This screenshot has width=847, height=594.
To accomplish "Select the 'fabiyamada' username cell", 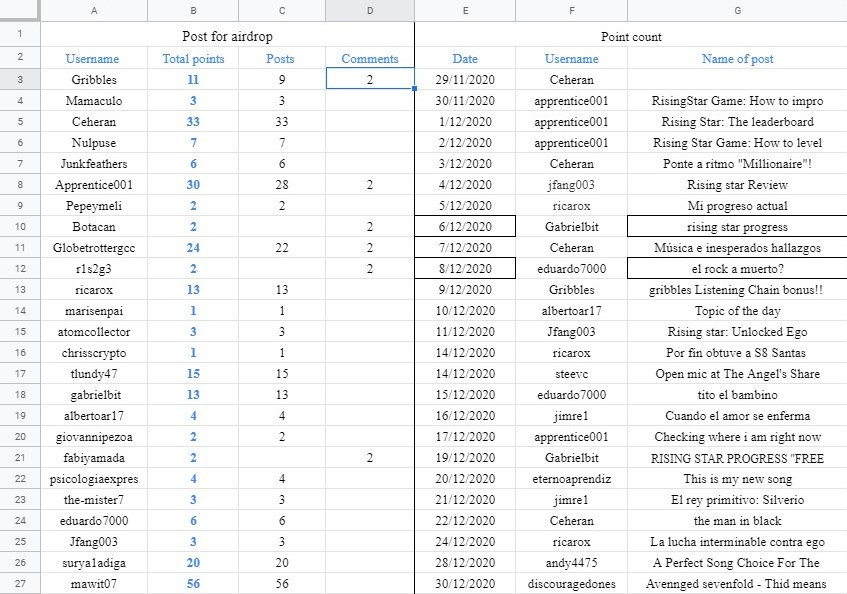I will (x=94, y=458).
